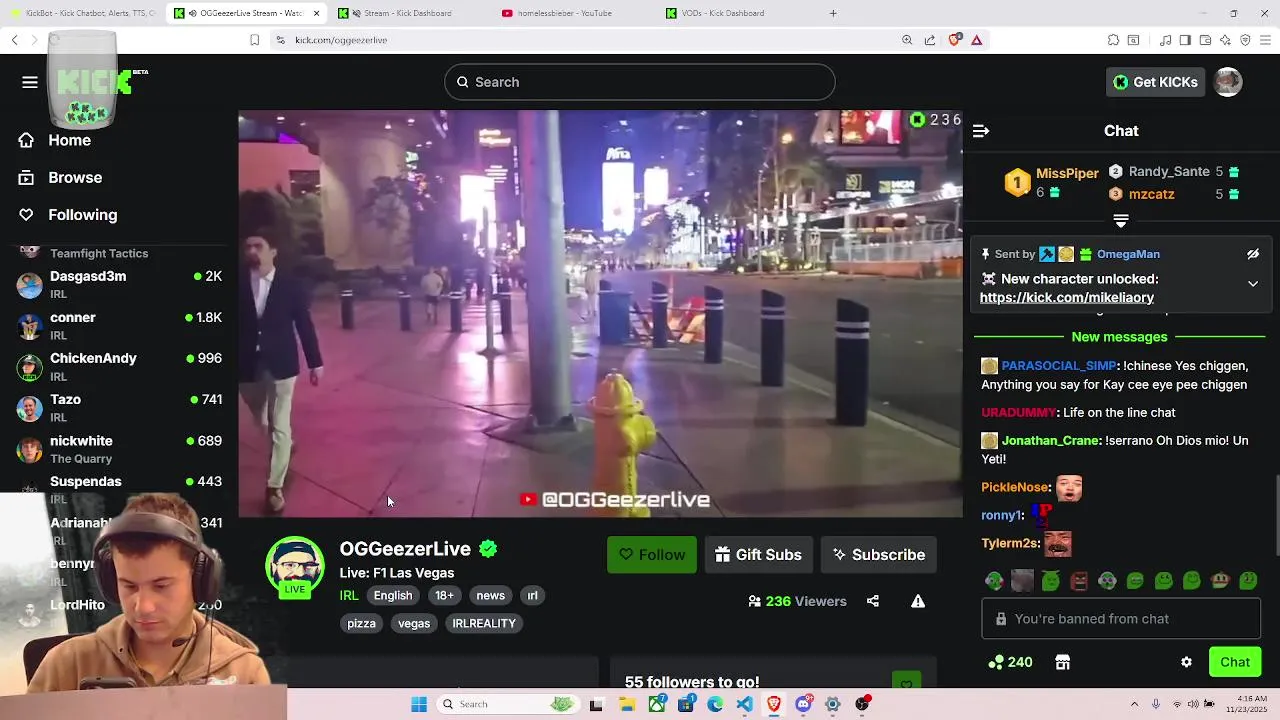Open Brave Rewards triangle icon

(976, 40)
